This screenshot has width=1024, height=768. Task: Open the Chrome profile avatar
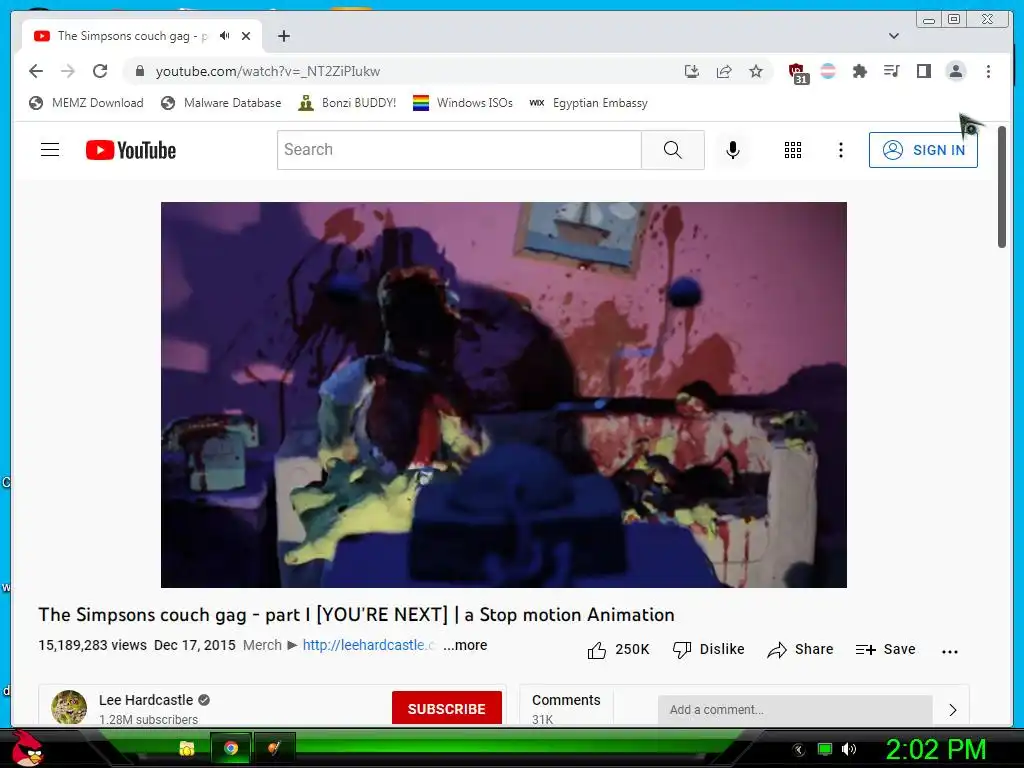coord(955,71)
